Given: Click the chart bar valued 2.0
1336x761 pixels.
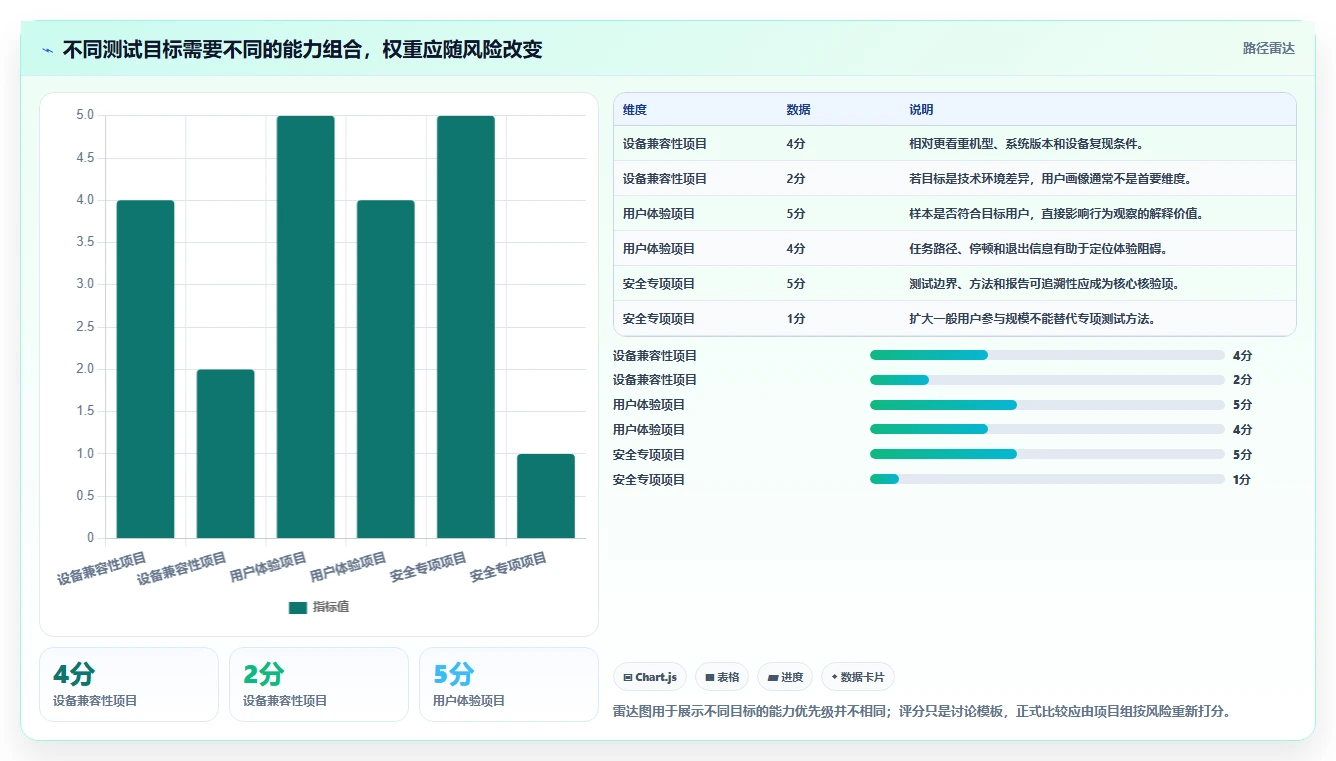Looking at the screenshot, I should click(x=226, y=454).
